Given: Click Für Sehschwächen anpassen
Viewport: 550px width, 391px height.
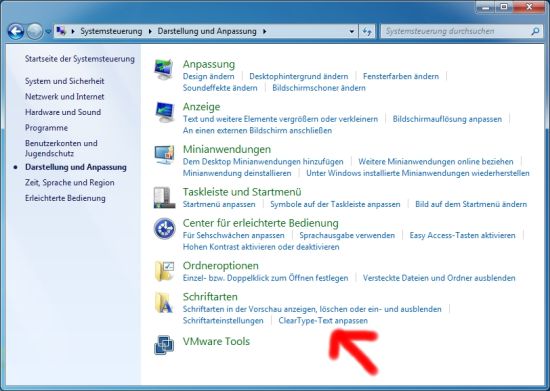Looking at the screenshot, I should [x=233, y=236].
